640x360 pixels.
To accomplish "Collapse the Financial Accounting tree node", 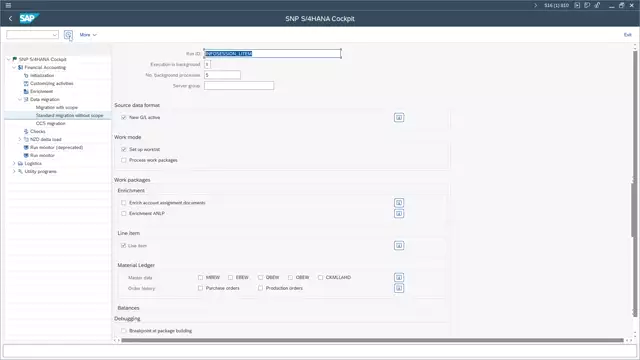I will click(x=14, y=67).
